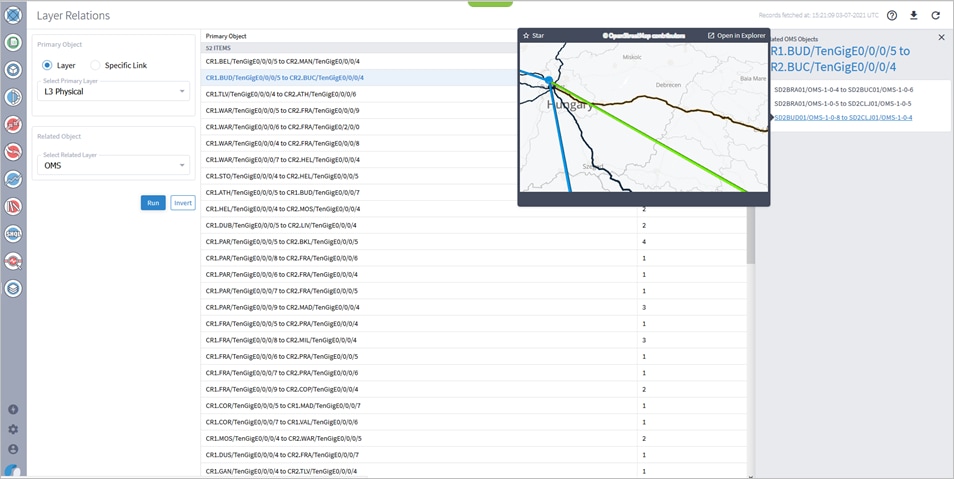This screenshot has width=954, height=479.
Task: Click the blue Budapest node on map
Action: (x=549, y=80)
